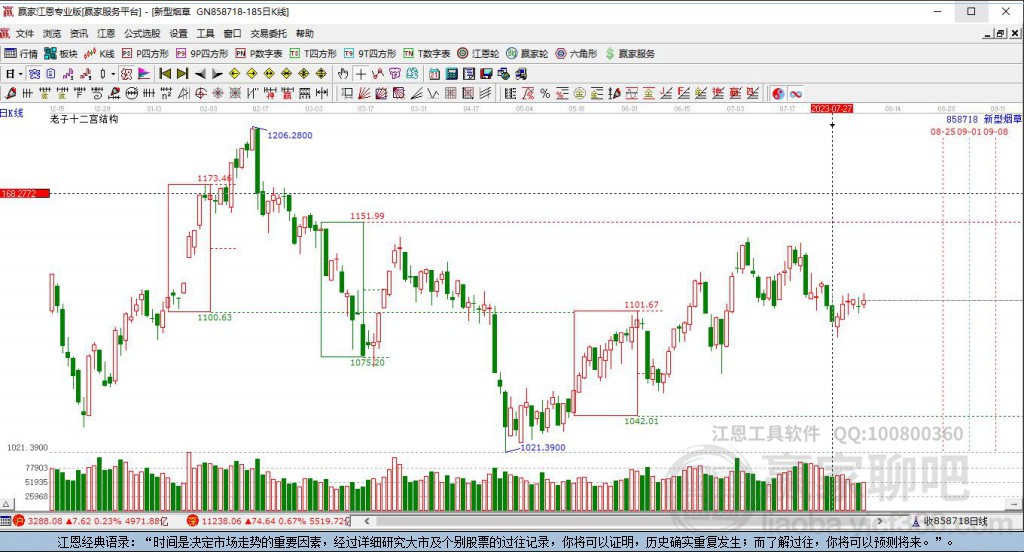The width and height of the screenshot is (1024, 552).
Task: Open the 板块 sector view
Action: pos(61,54)
